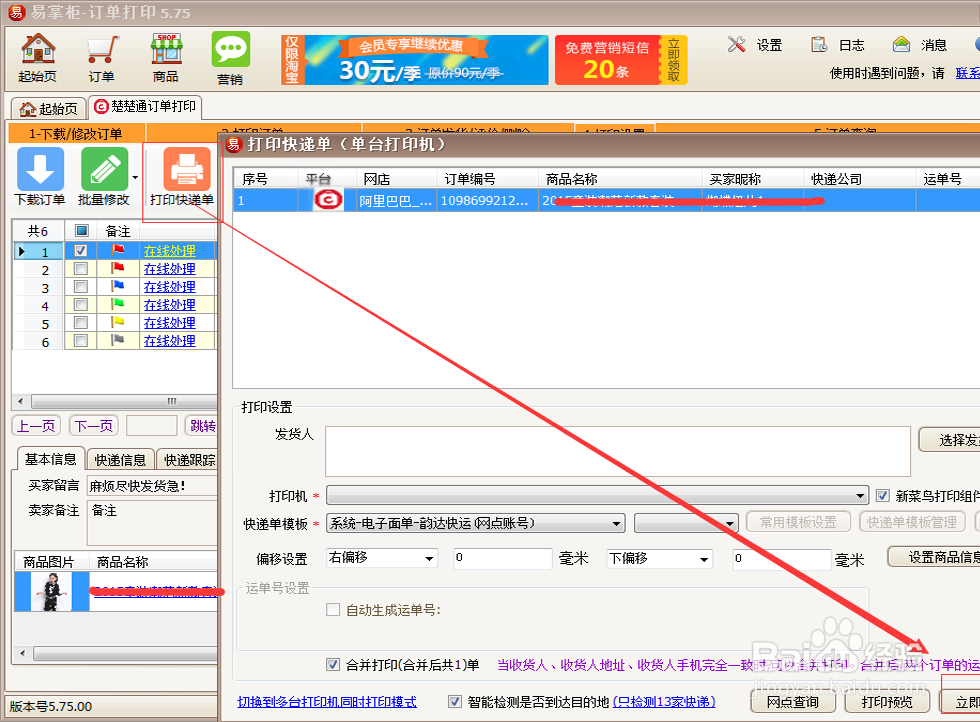Enable 自动生成运单号 checkbox
Image resolution: width=980 pixels, height=722 pixels.
pyautogui.click(x=333, y=609)
